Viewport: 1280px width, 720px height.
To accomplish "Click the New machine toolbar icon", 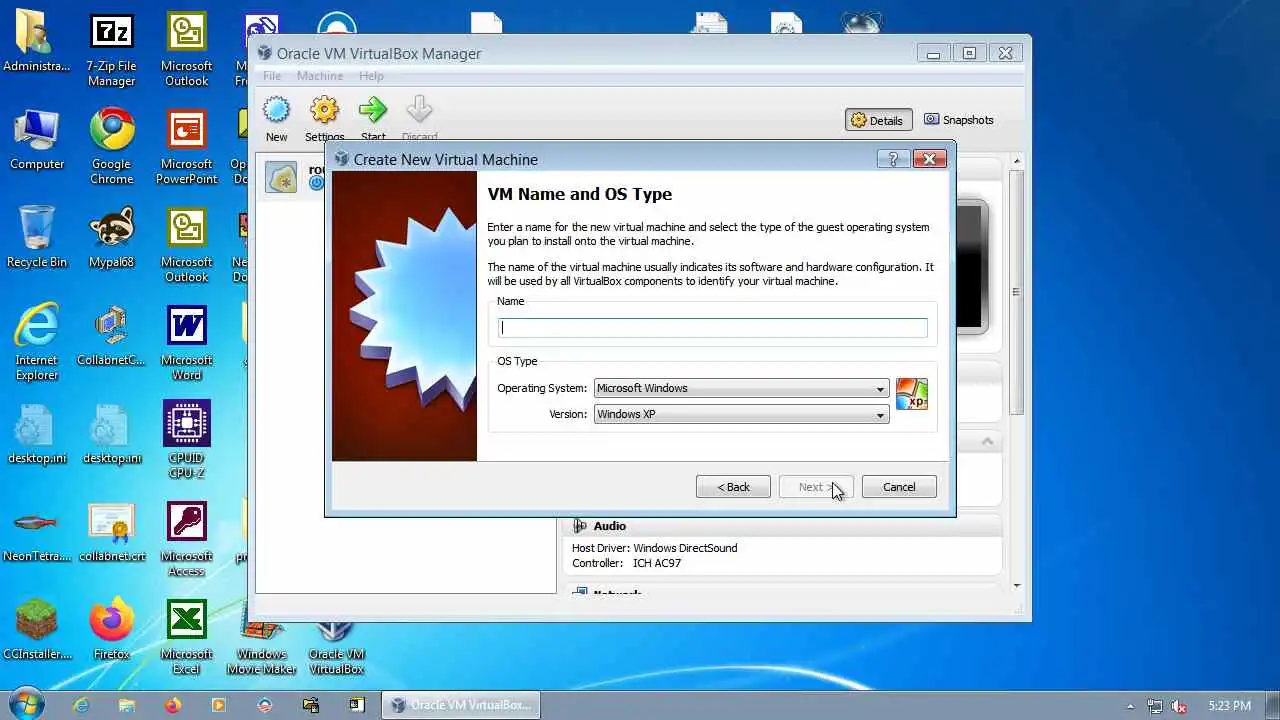I will [x=276, y=112].
